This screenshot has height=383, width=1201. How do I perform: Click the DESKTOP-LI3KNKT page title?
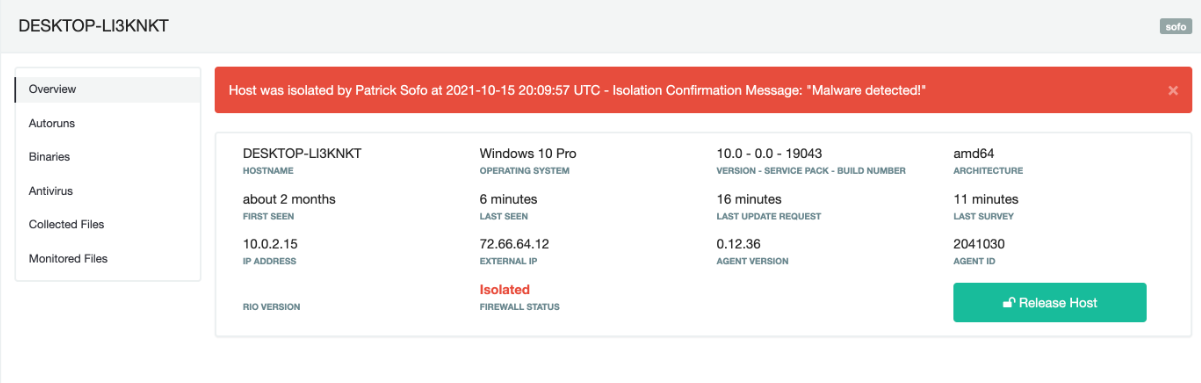tap(93, 26)
